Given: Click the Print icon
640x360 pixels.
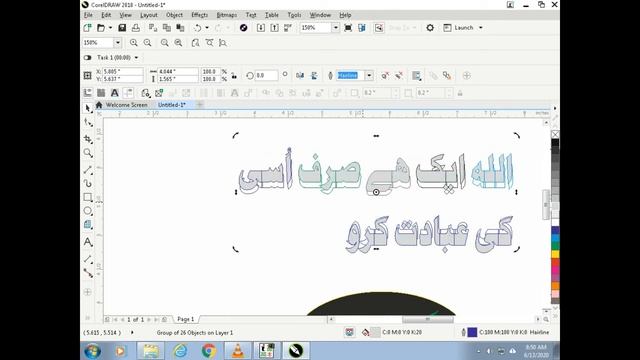Looking at the screenshot, I should pos(136,28).
